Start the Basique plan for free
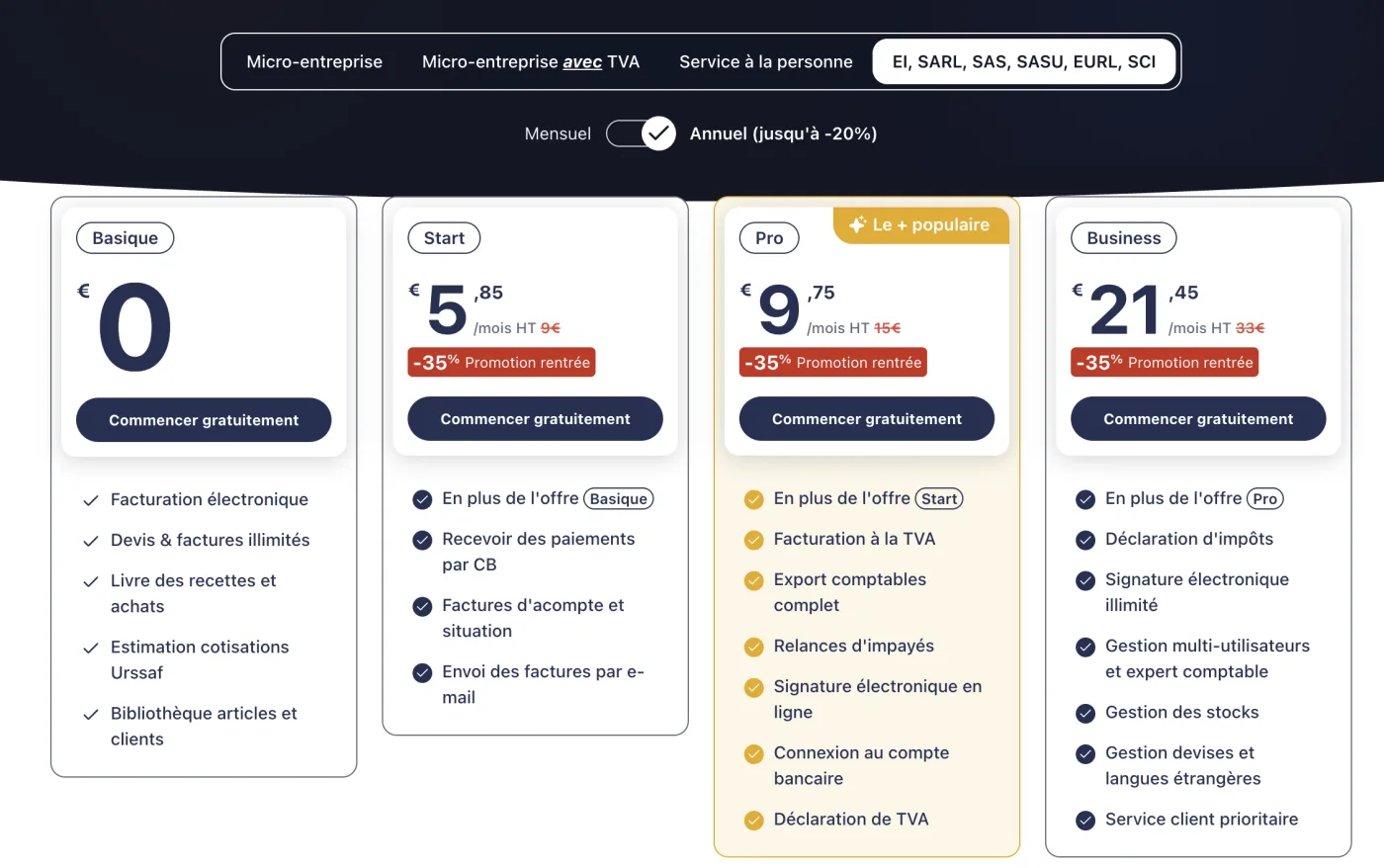Image resolution: width=1384 pixels, height=868 pixels. (204, 420)
